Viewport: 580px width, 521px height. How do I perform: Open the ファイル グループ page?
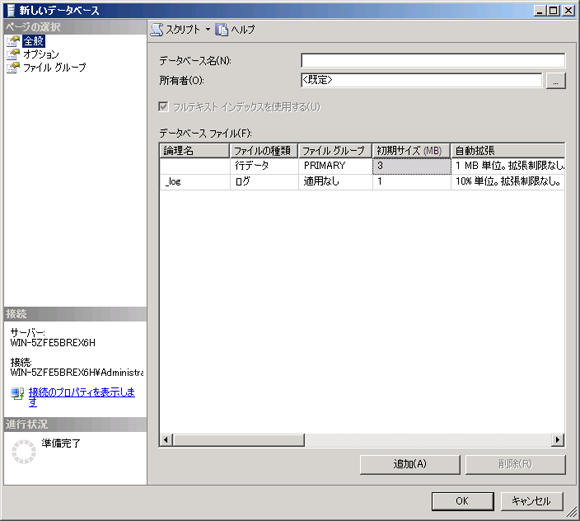pos(55,68)
